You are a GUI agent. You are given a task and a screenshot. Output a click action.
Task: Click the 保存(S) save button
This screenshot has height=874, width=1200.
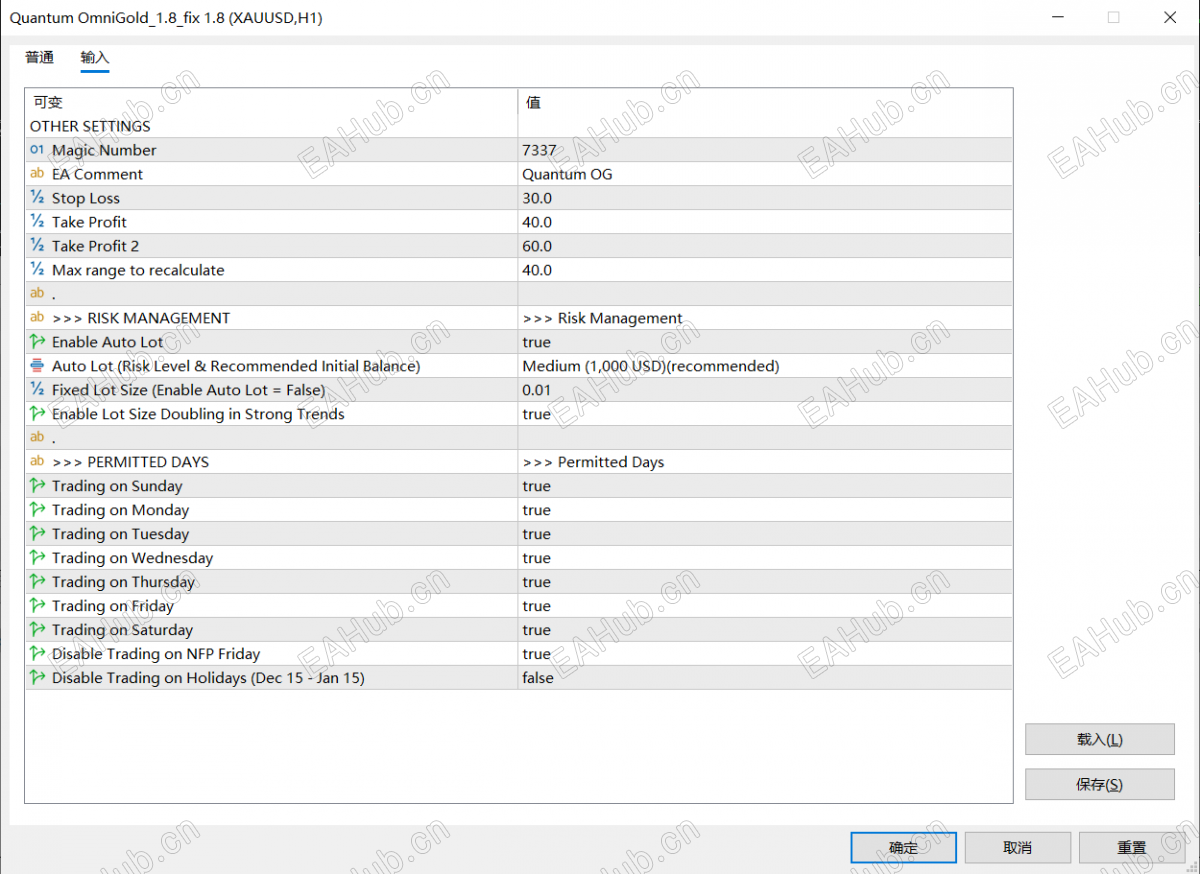point(1099,785)
